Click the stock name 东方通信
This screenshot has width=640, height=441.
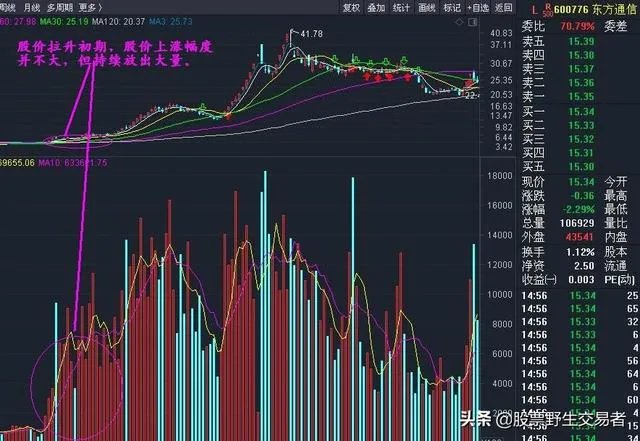[x=615, y=9]
